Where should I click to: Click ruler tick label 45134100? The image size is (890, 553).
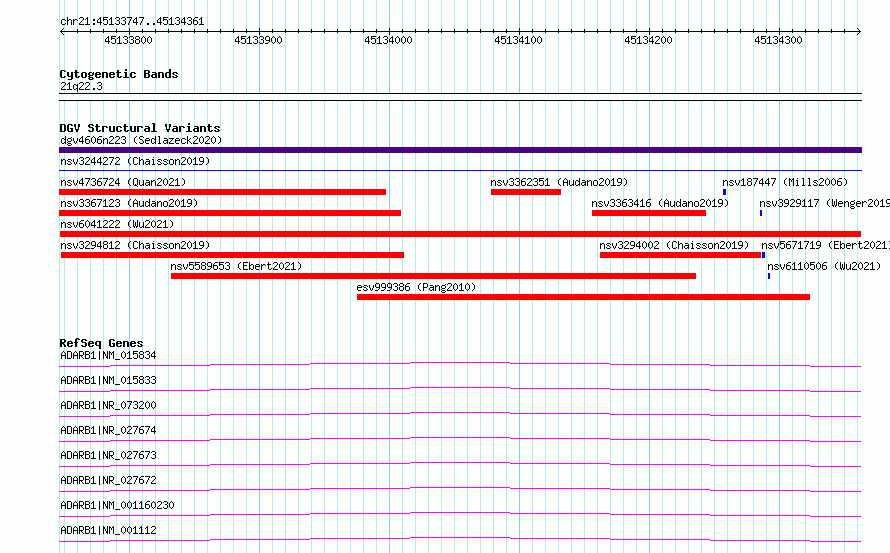(x=518, y=40)
